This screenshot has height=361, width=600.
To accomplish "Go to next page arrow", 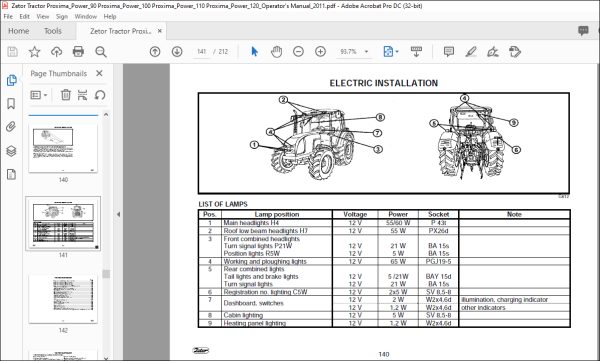I will pyautogui.click(x=177, y=52).
